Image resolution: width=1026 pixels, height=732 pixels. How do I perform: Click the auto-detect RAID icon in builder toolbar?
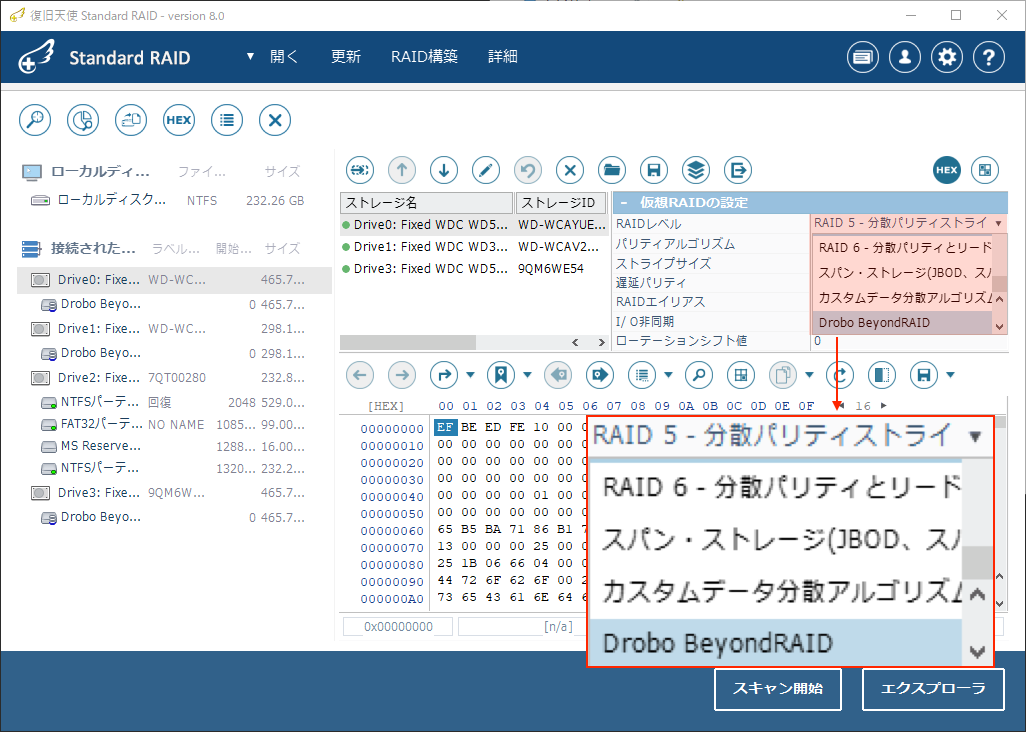click(x=360, y=171)
